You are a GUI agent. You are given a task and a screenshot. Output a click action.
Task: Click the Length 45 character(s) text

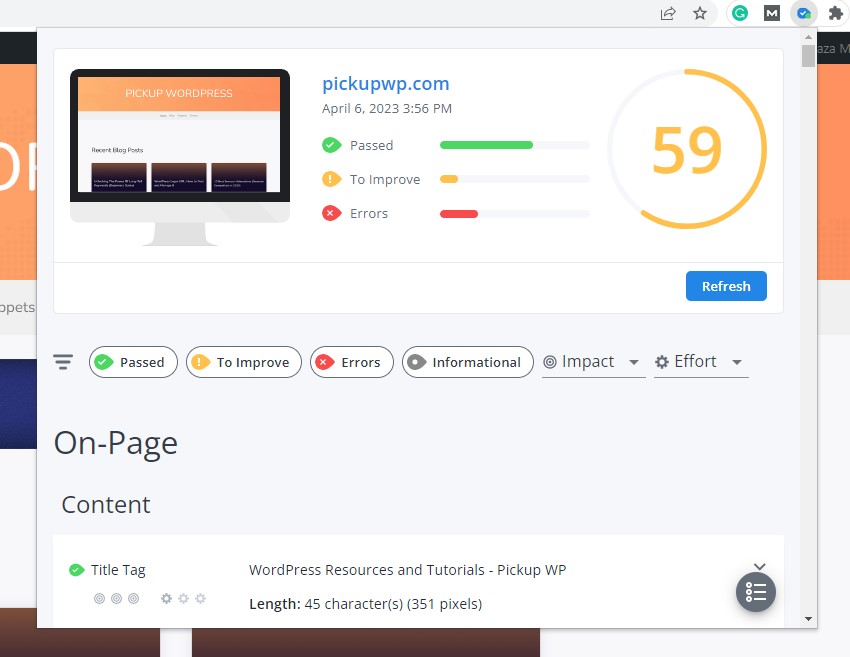point(365,604)
